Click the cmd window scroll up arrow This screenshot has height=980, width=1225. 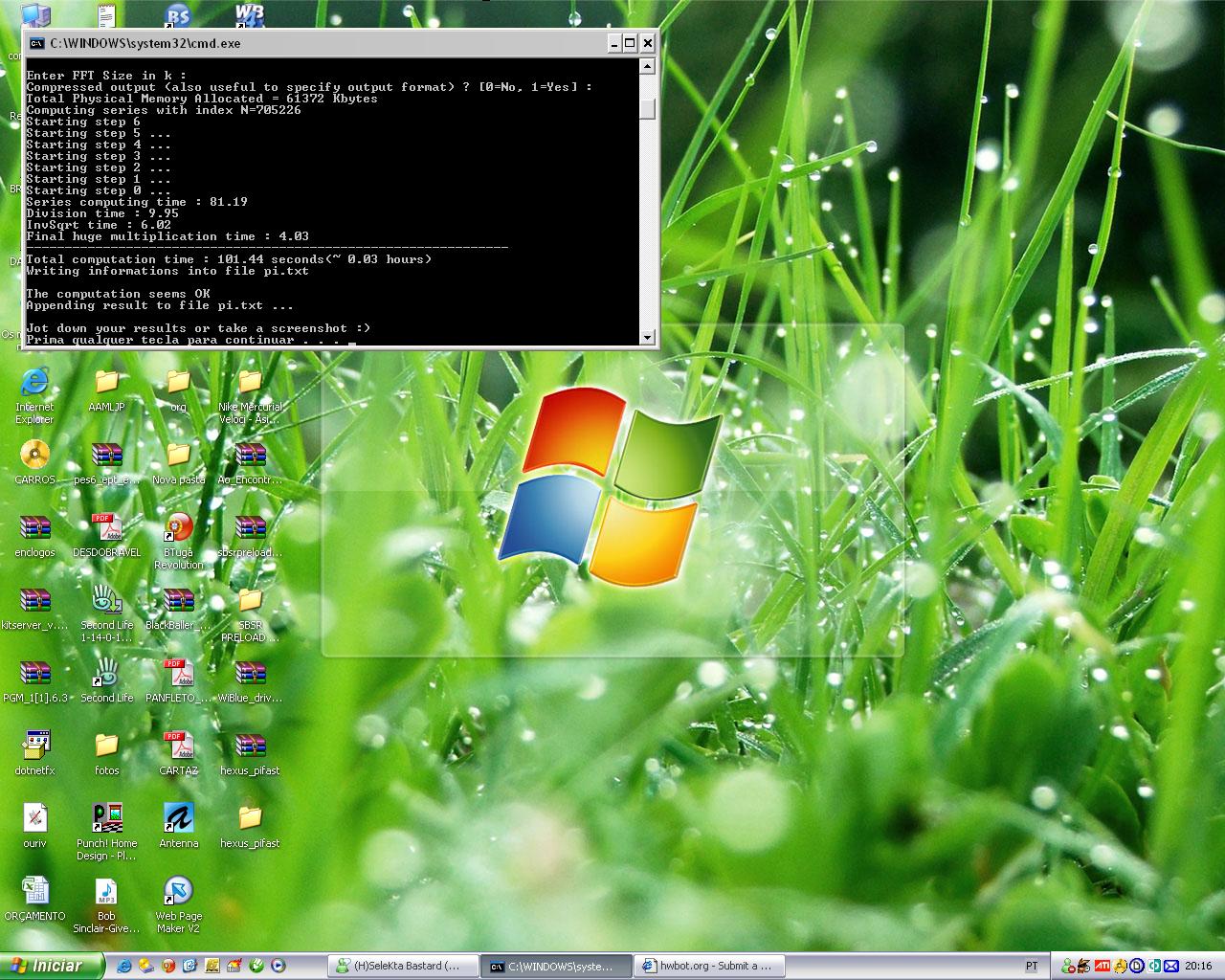pos(648,66)
